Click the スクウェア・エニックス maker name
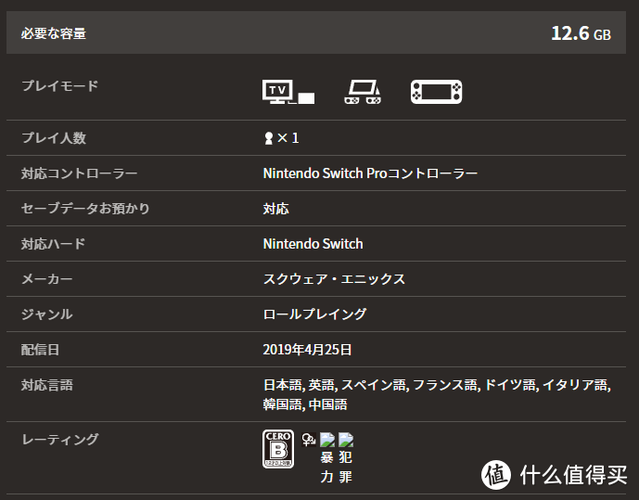 click(x=334, y=279)
